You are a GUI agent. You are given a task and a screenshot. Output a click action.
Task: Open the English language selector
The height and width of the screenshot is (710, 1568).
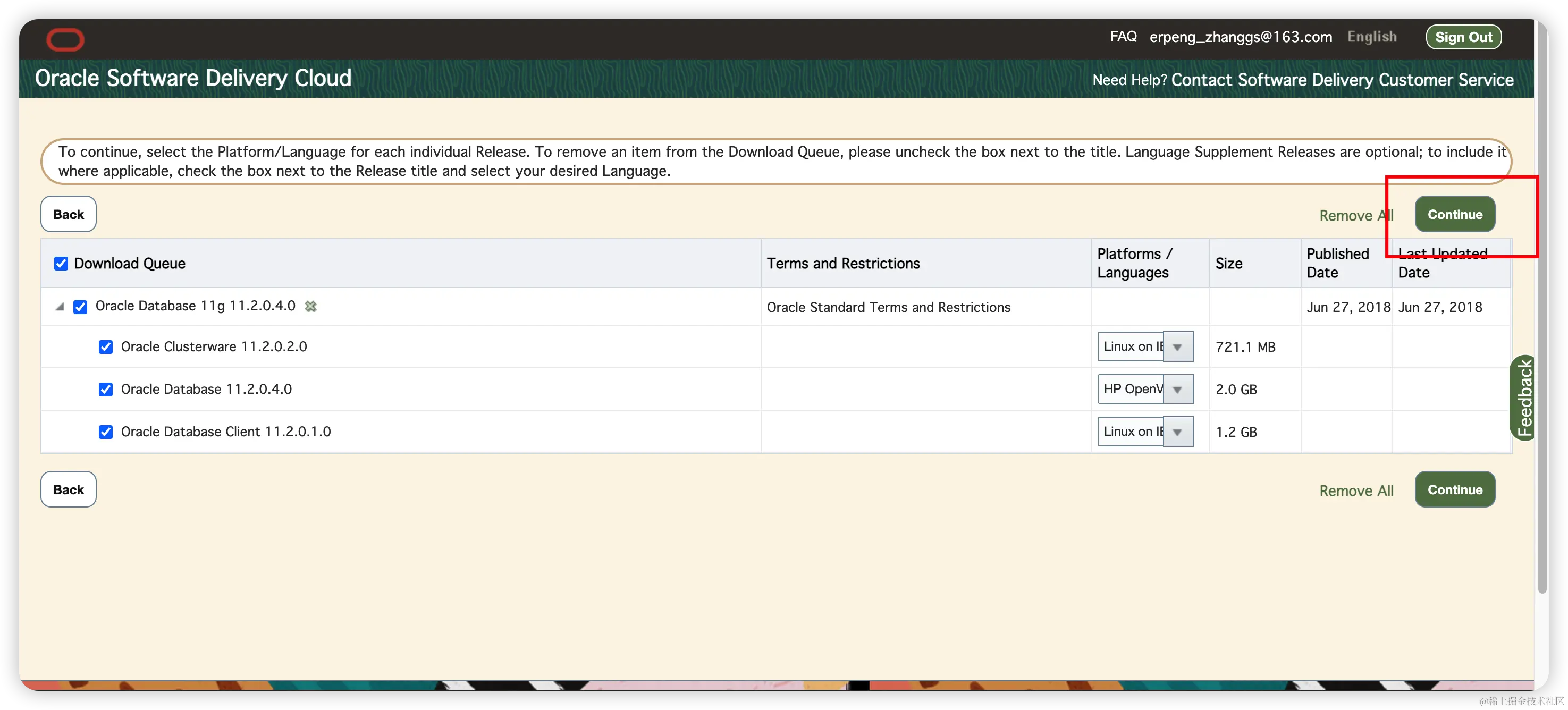[1371, 37]
